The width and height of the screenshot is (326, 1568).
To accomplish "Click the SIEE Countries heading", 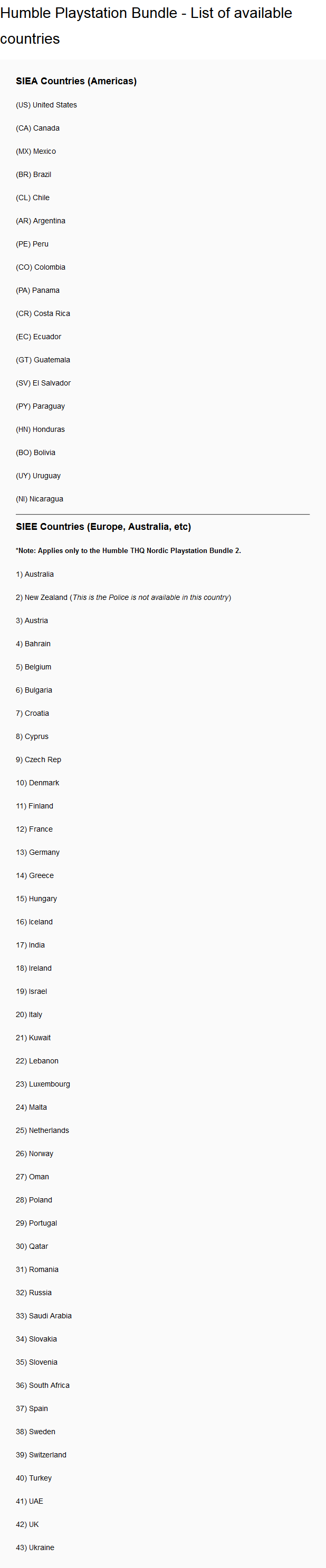I will 103,527.
